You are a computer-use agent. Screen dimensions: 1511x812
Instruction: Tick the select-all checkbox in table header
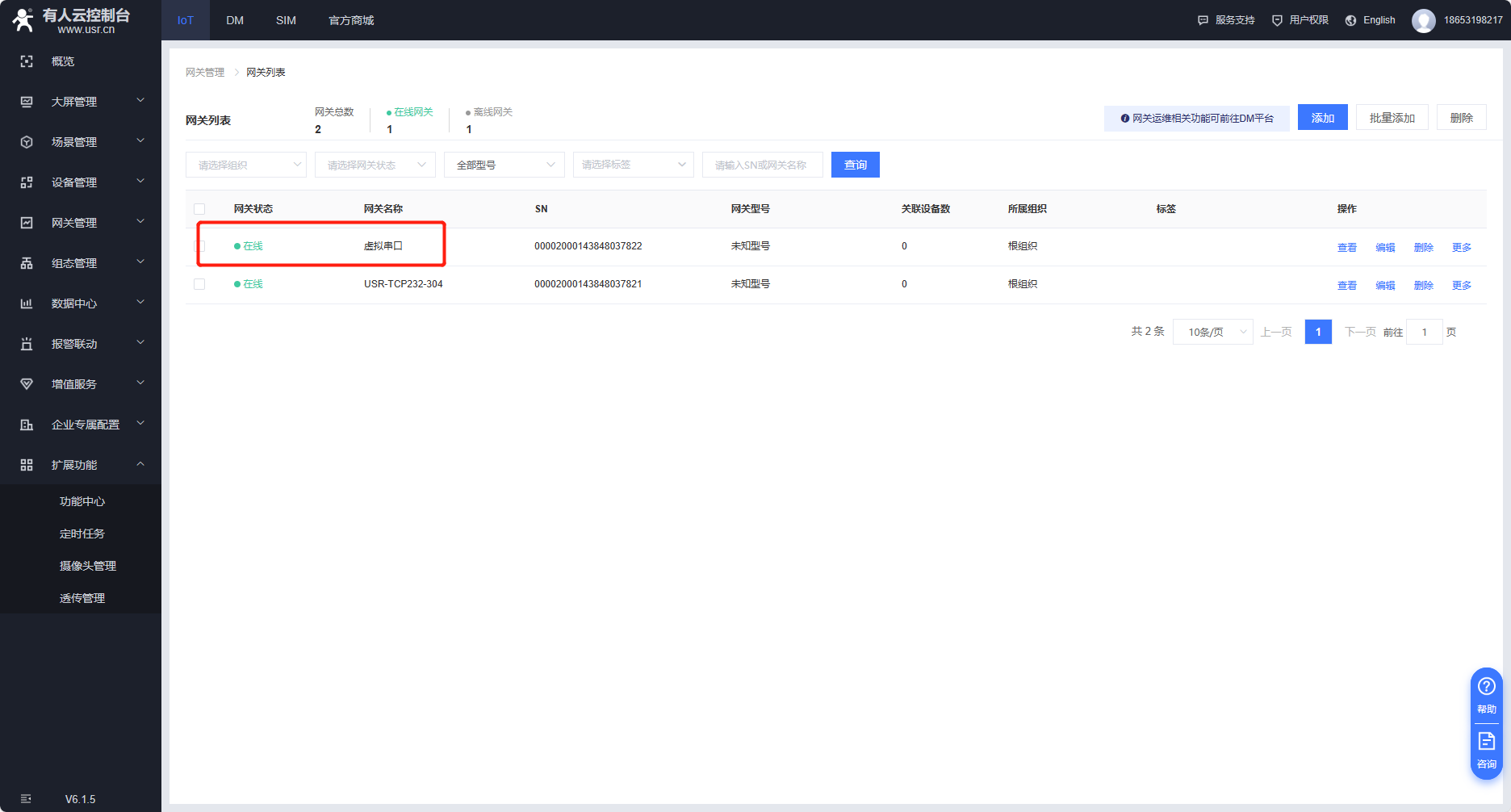click(x=199, y=209)
